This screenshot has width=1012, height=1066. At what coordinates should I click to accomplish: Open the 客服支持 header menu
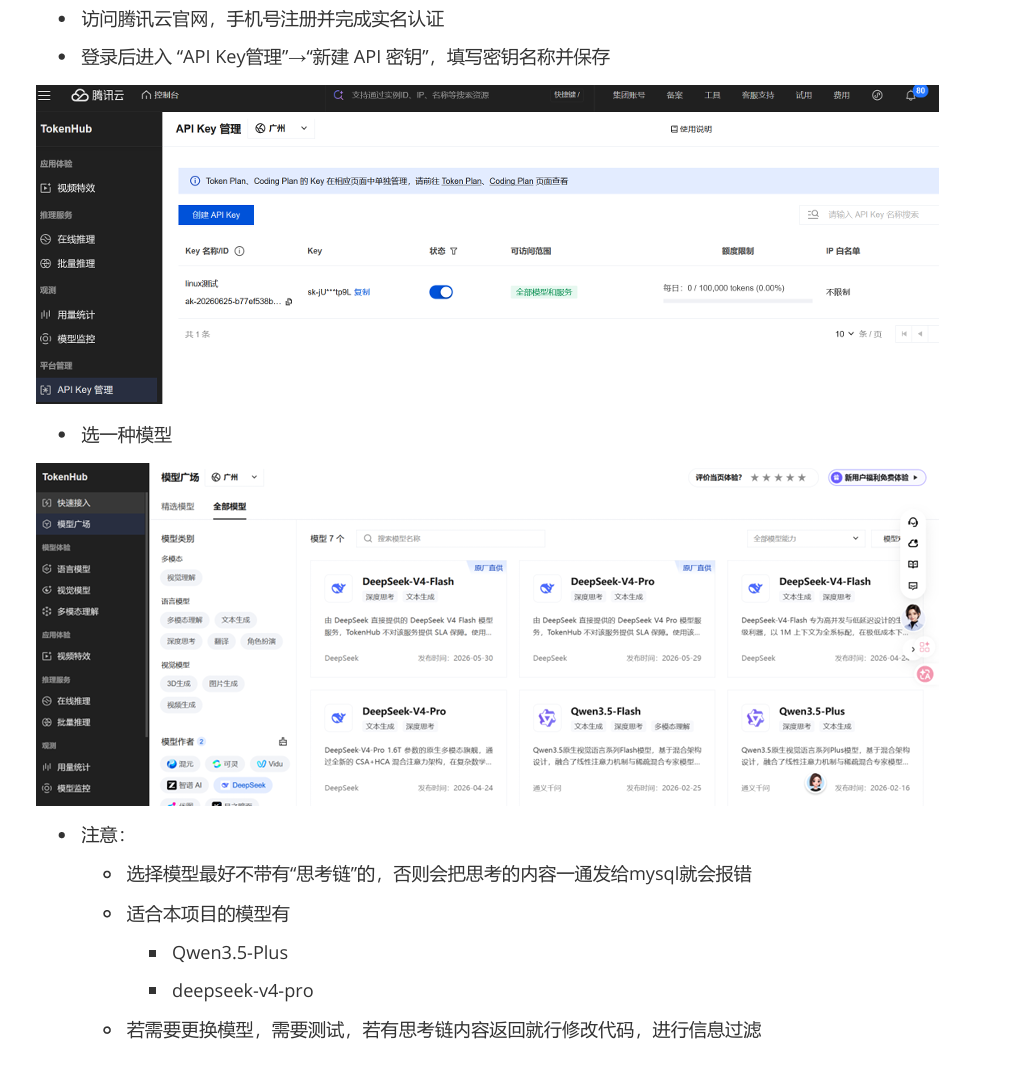pyautogui.click(x=758, y=95)
